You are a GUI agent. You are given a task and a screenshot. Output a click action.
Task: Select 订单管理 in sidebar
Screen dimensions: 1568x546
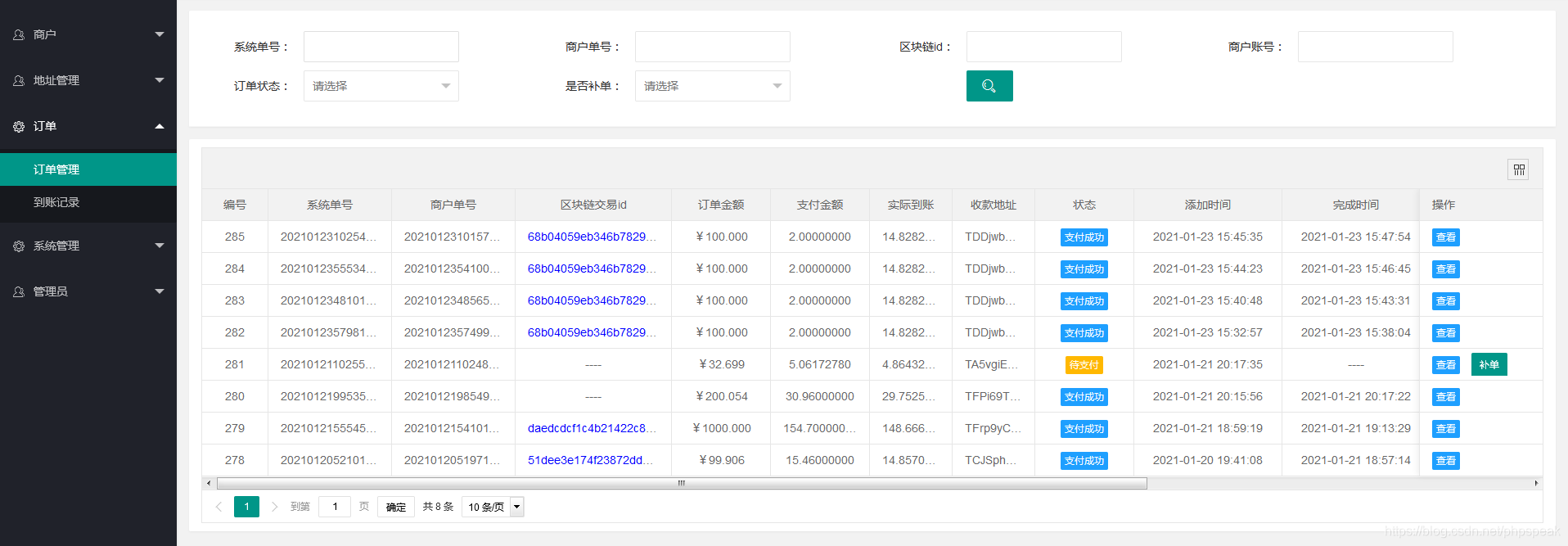click(x=88, y=169)
